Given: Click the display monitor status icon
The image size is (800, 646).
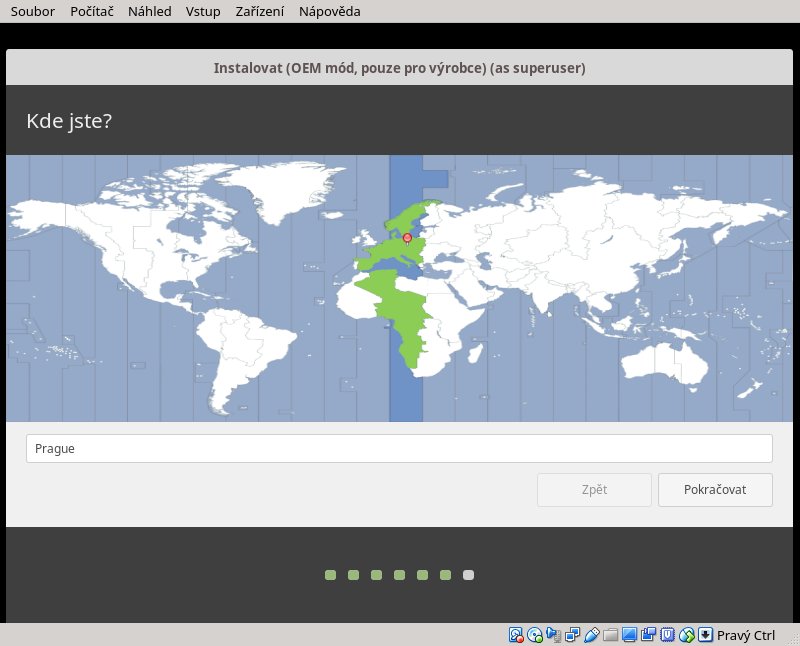Looking at the screenshot, I should click(x=630, y=635).
